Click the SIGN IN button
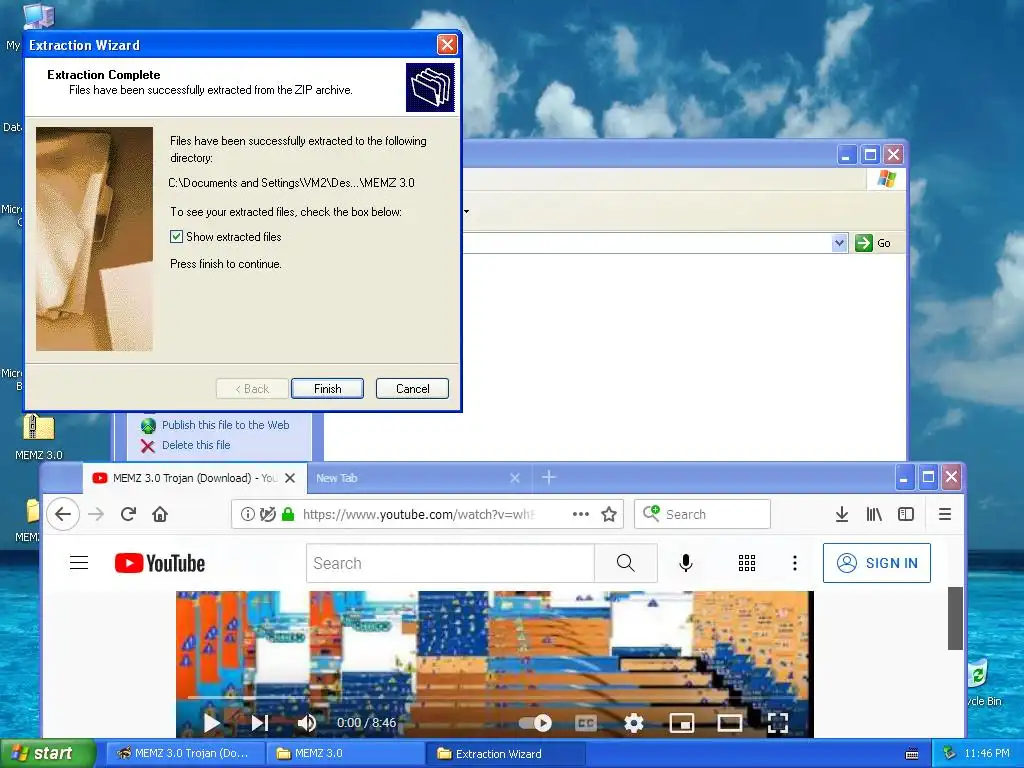This screenshot has height=768, width=1024. click(876, 563)
